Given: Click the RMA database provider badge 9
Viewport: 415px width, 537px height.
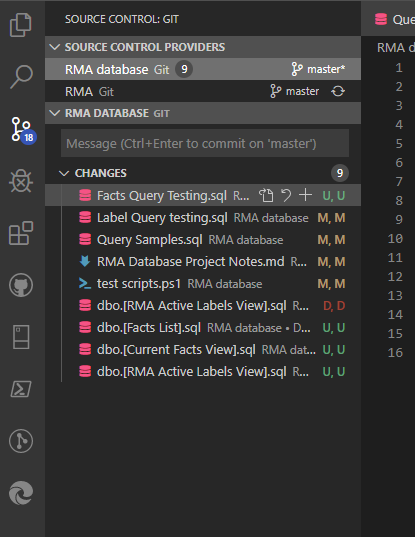Looking at the screenshot, I should tap(184, 69).
